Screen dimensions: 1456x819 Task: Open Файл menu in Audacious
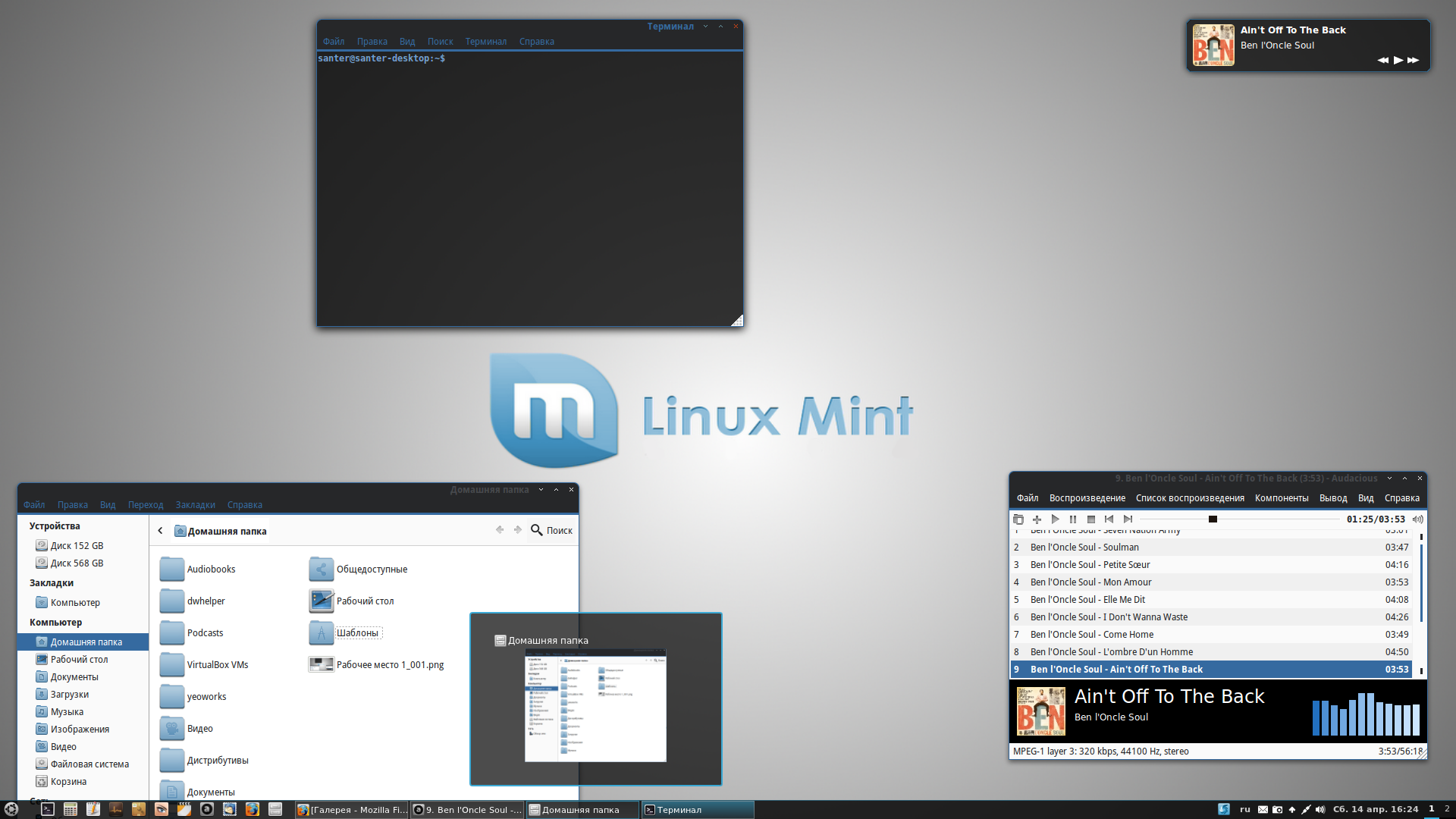pyautogui.click(x=1028, y=498)
